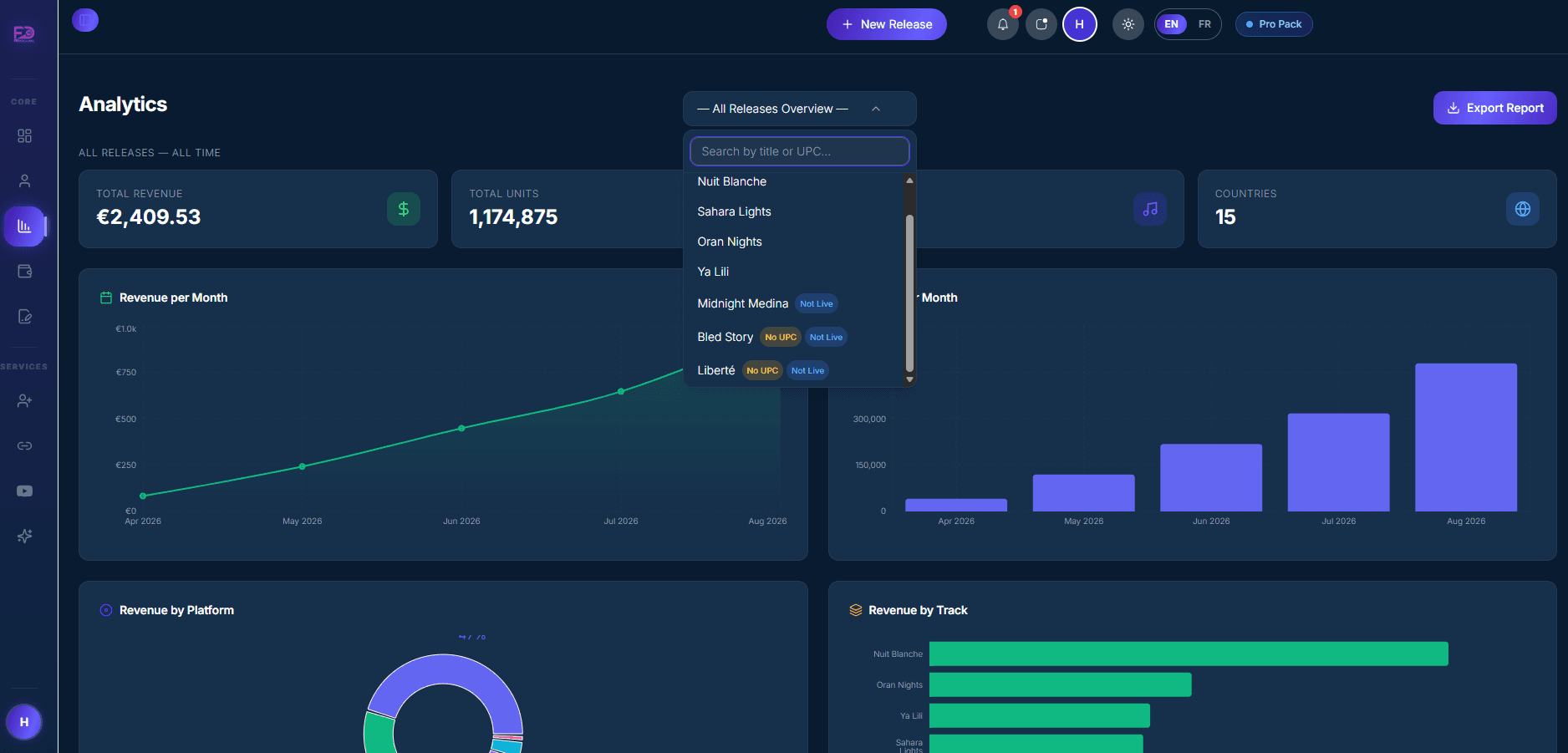Toggle the sidebar collapse button
1568x753 pixels.
point(85,20)
